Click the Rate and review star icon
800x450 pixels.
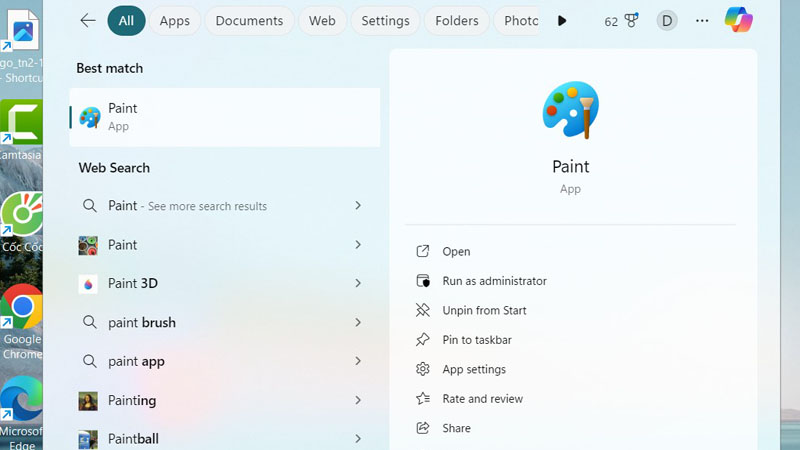coord(423,398)
